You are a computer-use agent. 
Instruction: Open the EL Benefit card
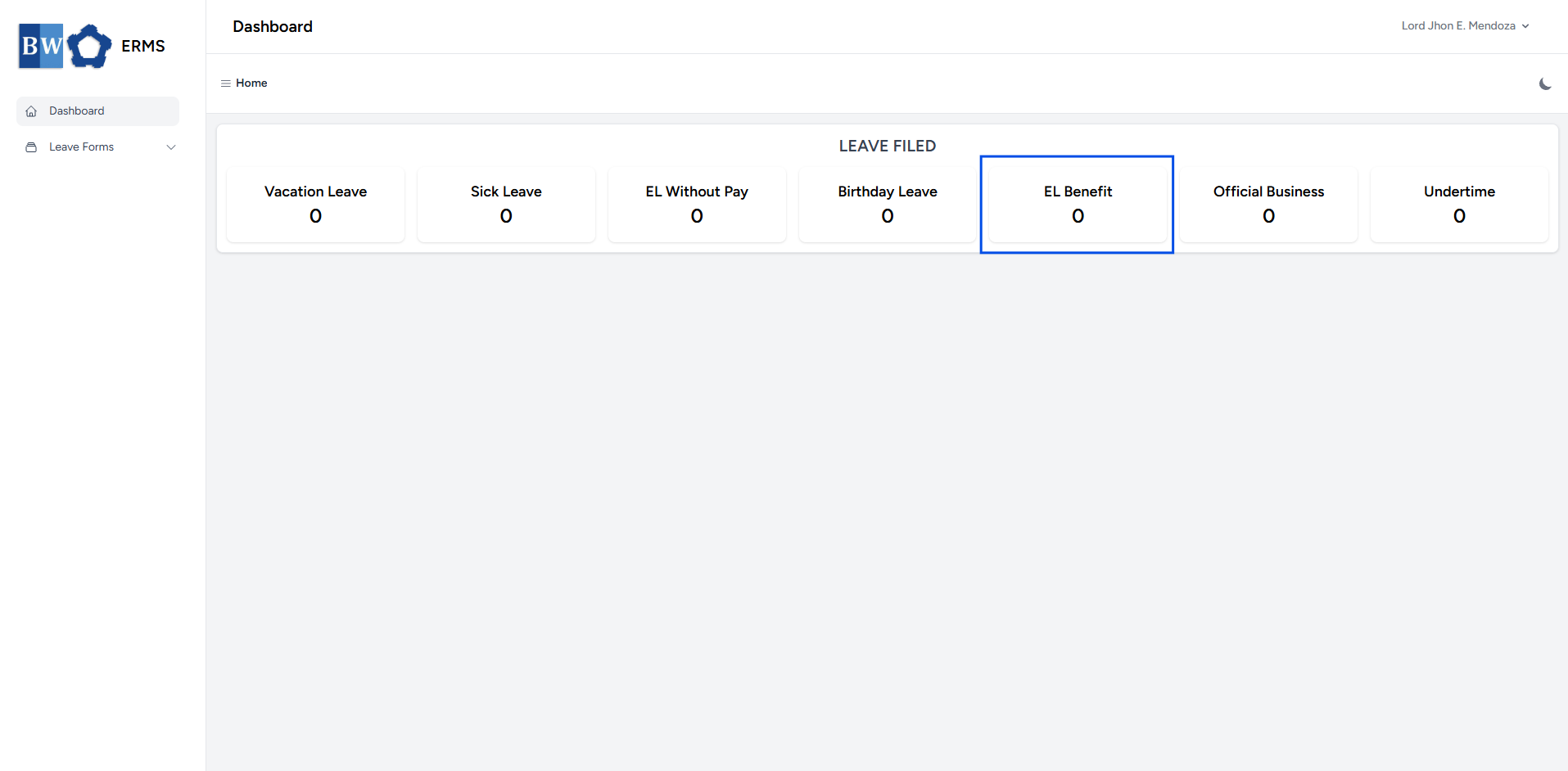coord(1078,205)
